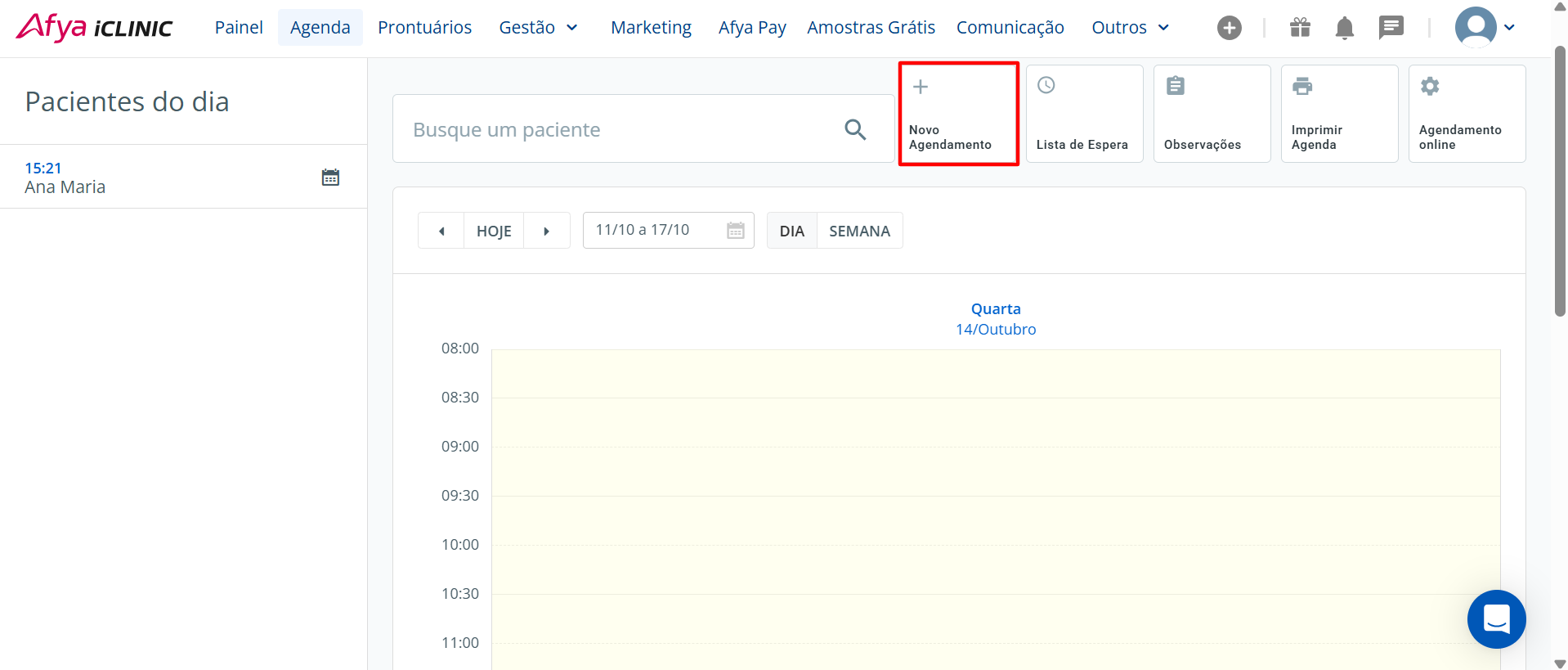Open Lista de Espera

(1084, 114)
